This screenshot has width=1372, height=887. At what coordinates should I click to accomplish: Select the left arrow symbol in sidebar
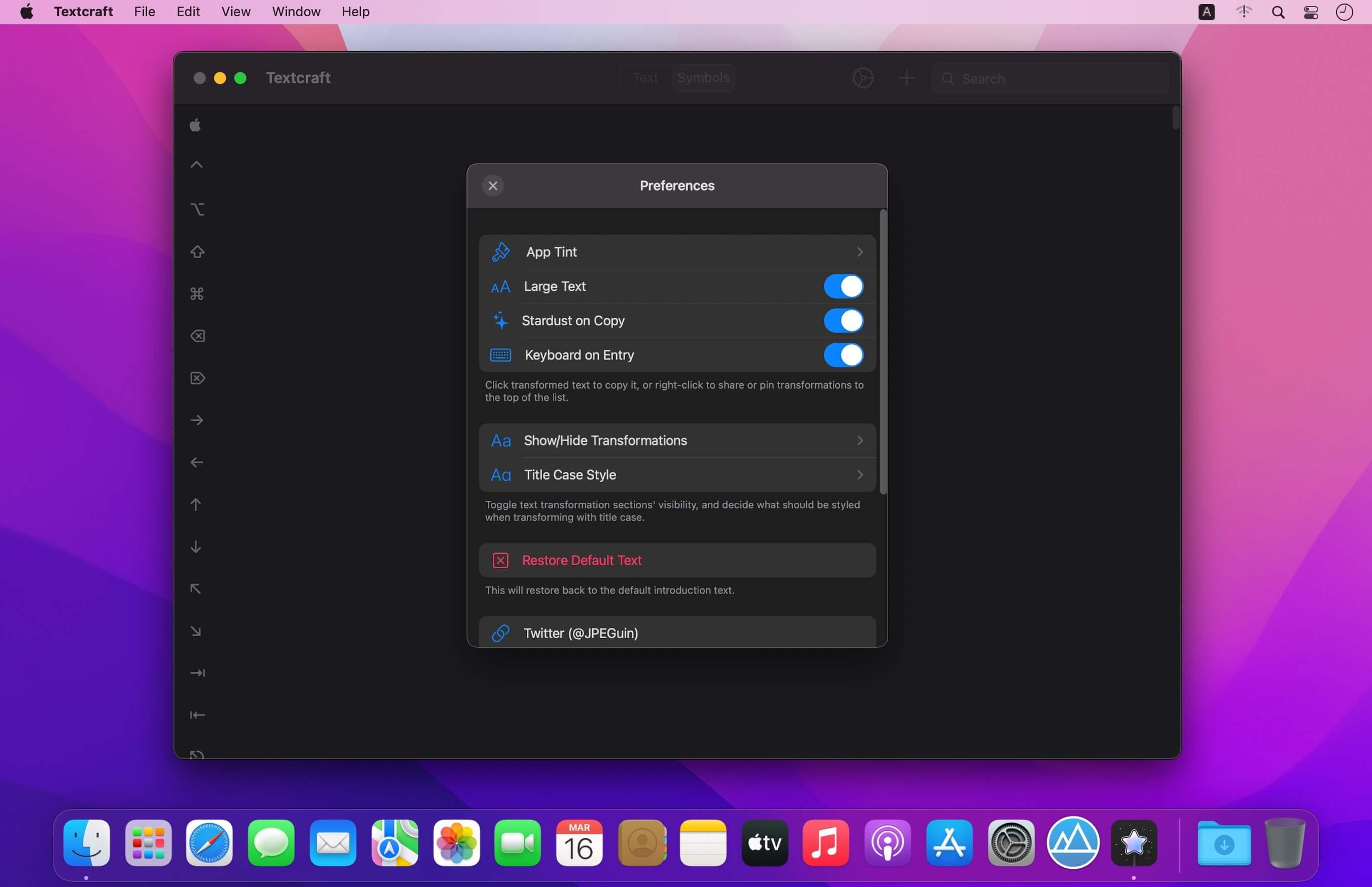[x=196, y=462]
